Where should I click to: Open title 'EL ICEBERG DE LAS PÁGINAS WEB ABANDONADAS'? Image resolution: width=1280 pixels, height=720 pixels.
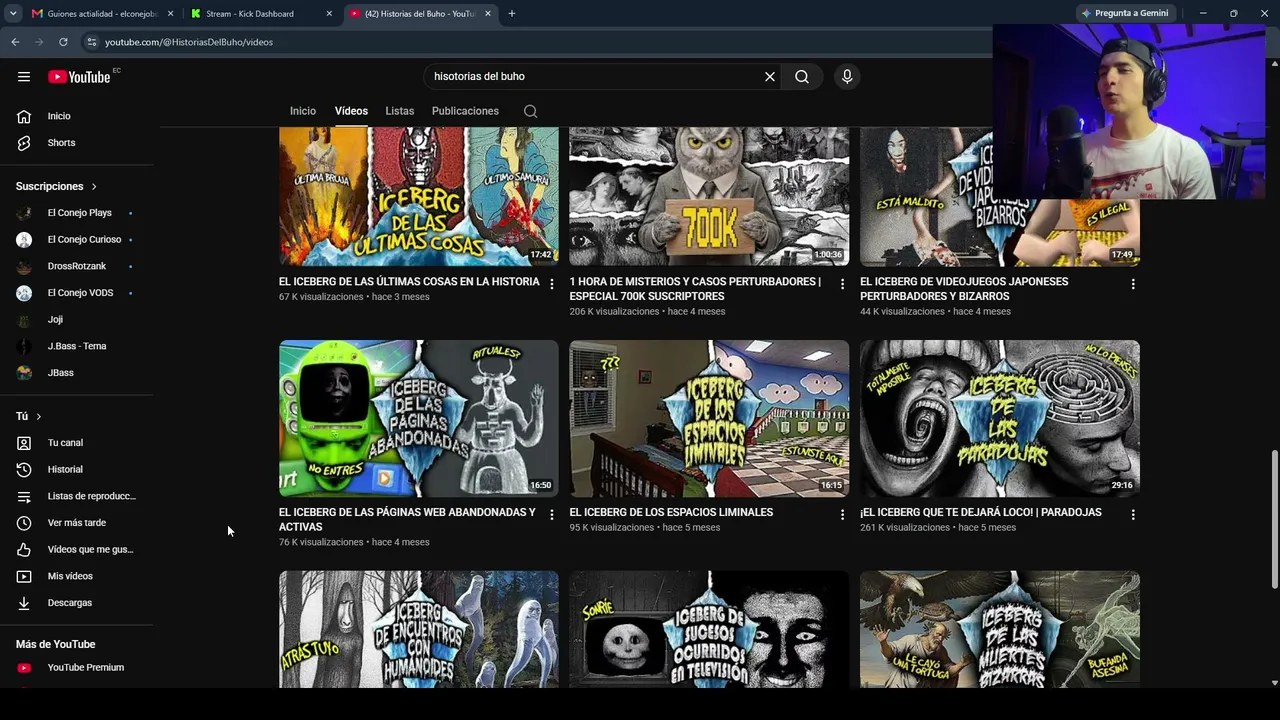click(407, 520)
